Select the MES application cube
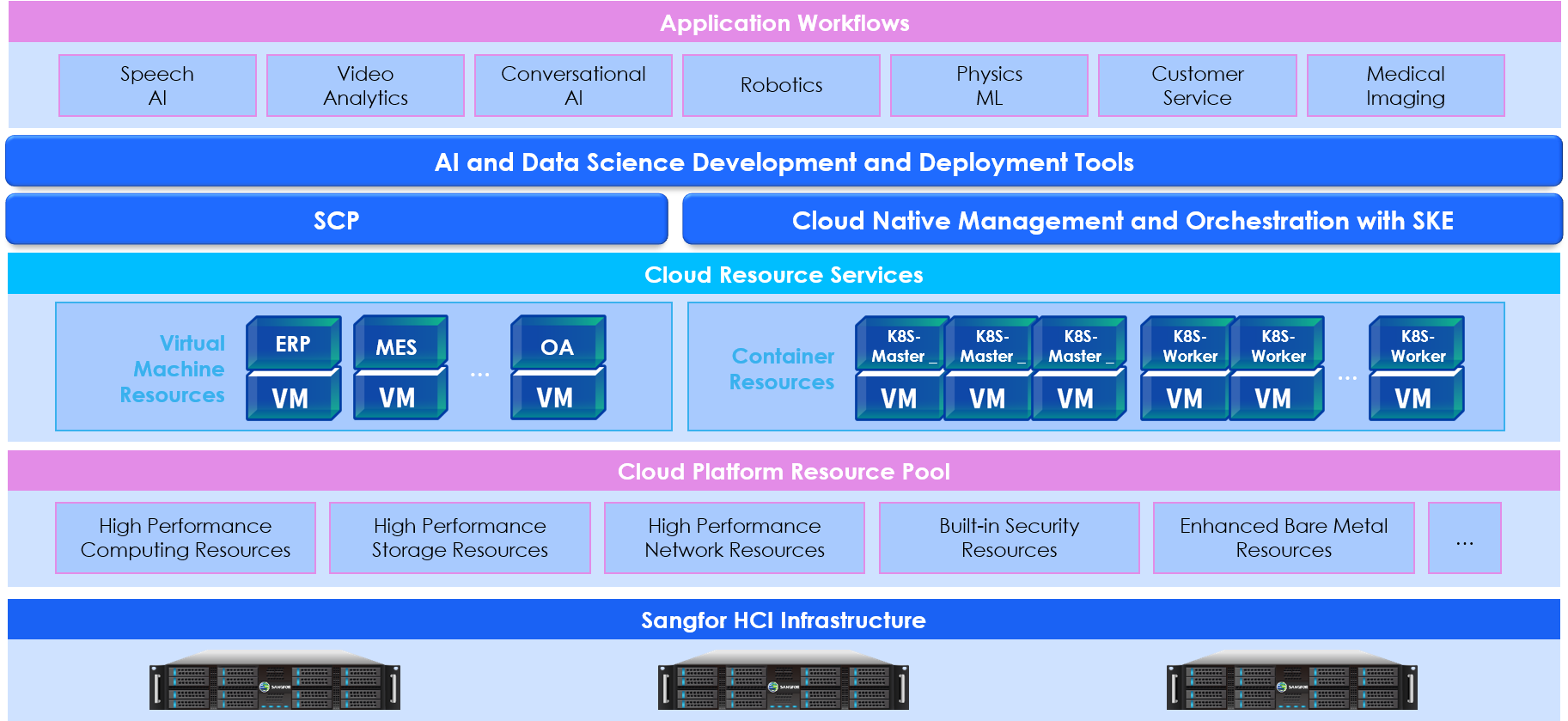1568x721 pixels. click(x=400, y=343)
